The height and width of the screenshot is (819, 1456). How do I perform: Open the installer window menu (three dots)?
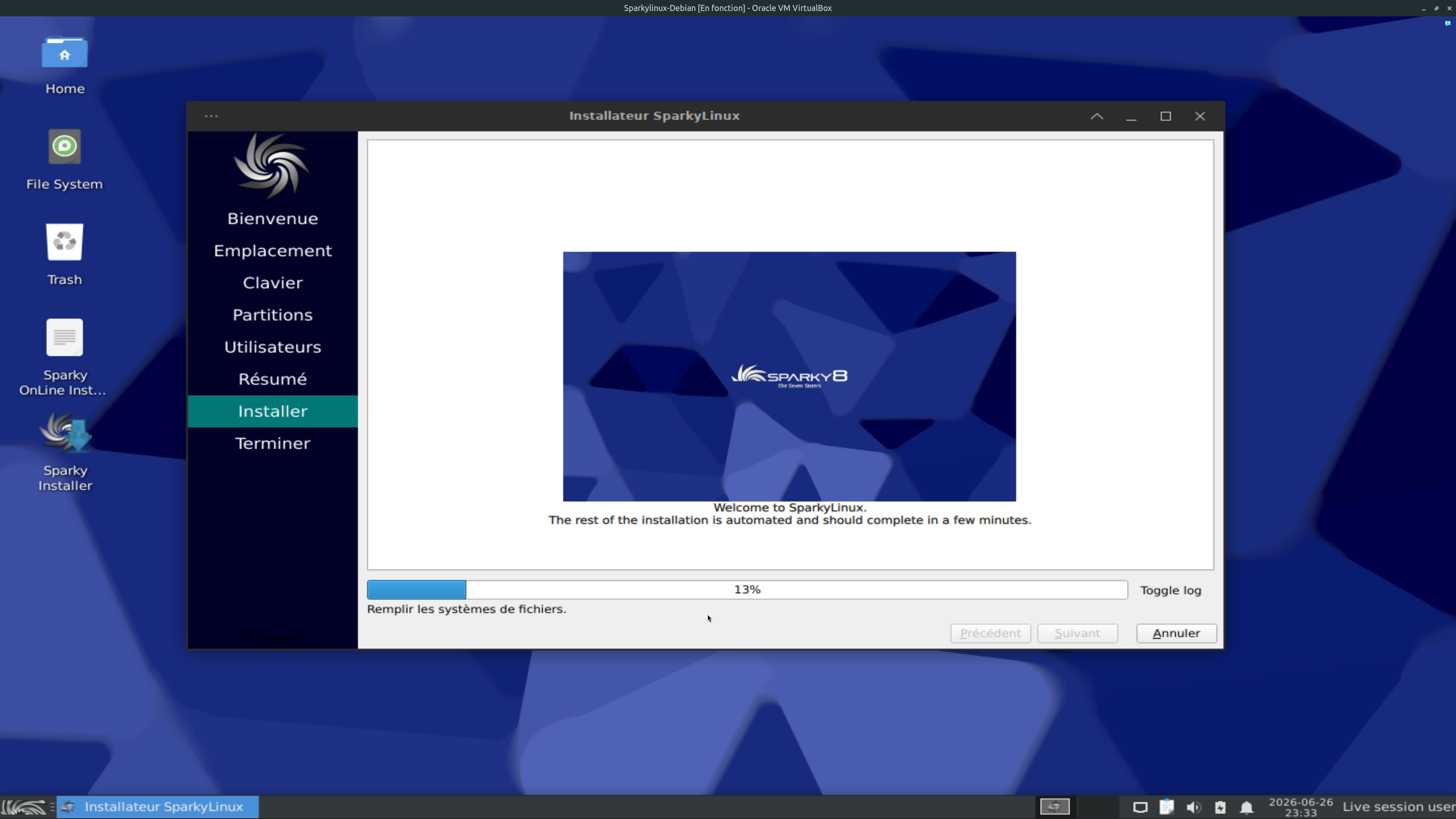coord(212,116)
